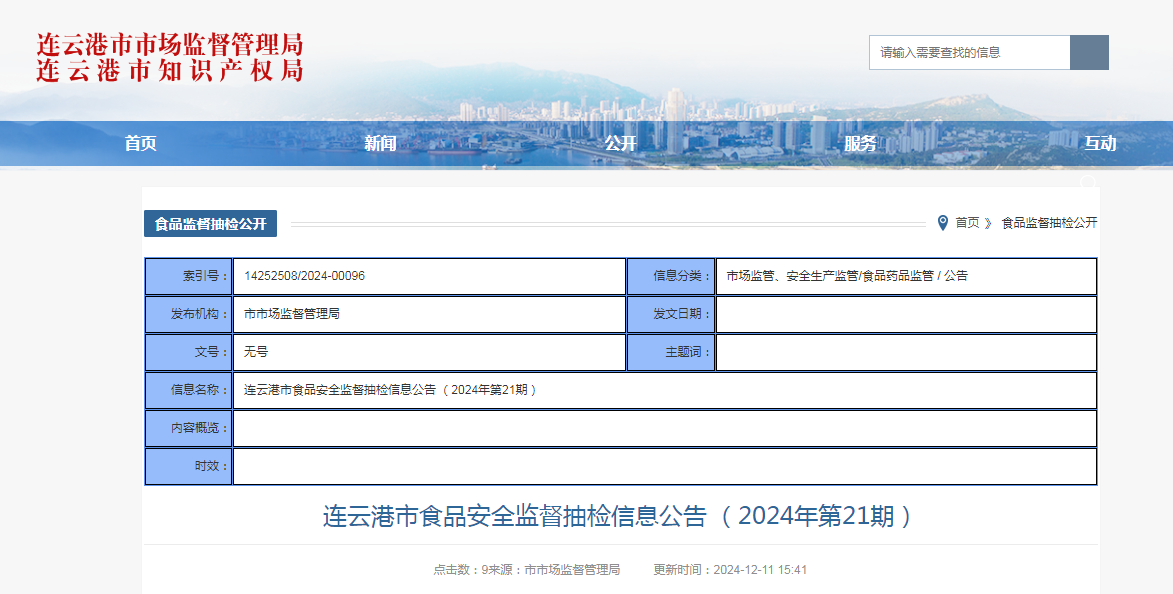Click the 发布机构 label cell
Viewport: 1173px width, 594px height.
click(x=189, y=314)
